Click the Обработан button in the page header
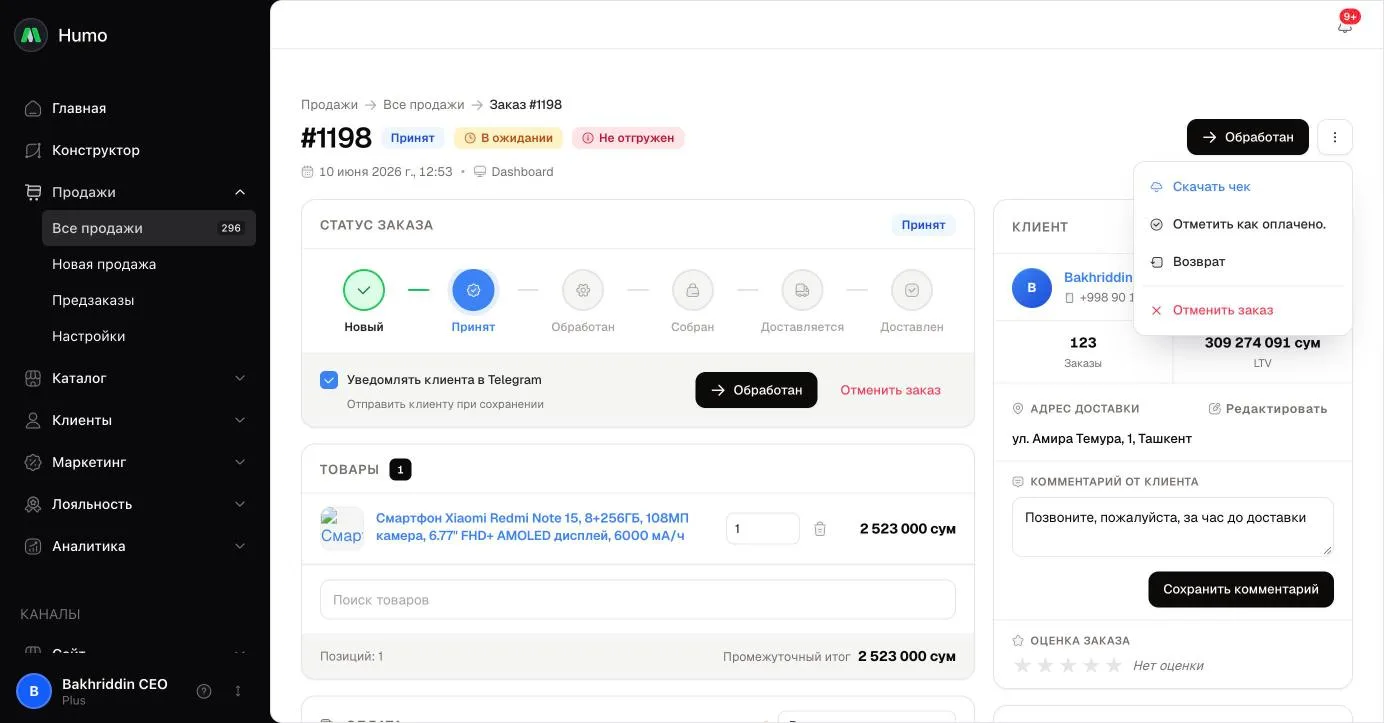 click(x=1248, y=137)
